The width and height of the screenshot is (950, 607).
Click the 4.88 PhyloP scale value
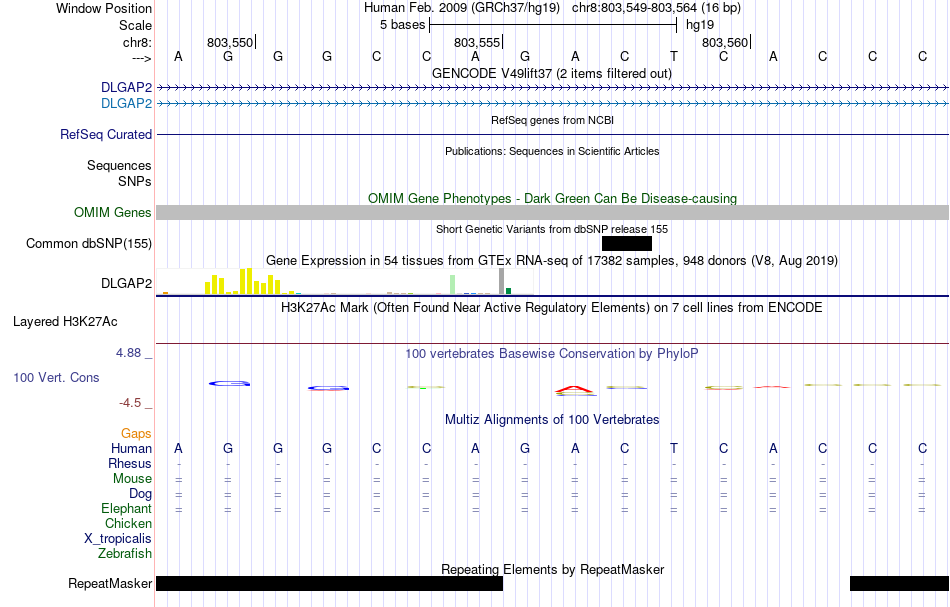coord(128,353)
